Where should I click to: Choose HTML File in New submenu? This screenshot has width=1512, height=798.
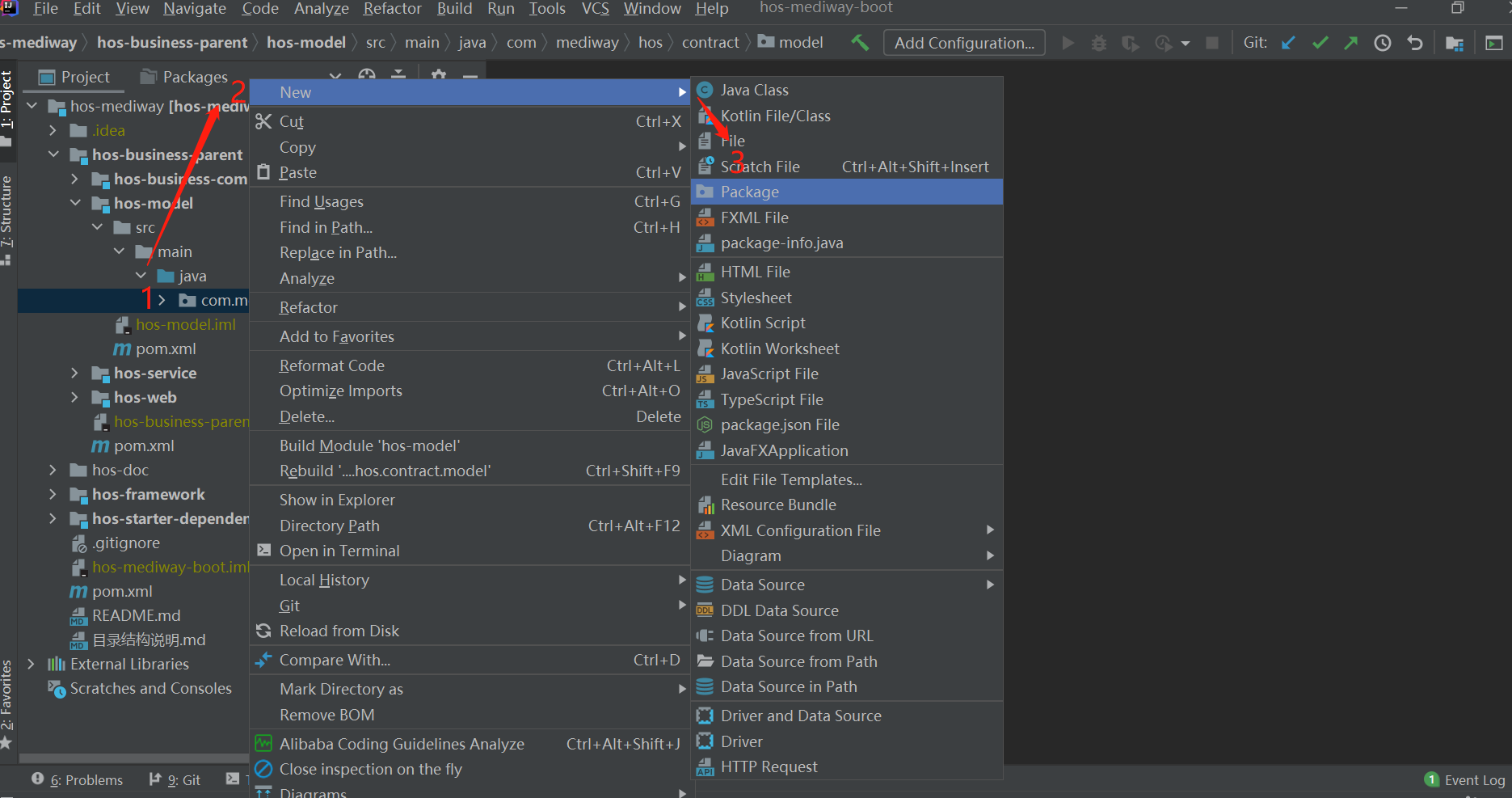coord(847,272)
